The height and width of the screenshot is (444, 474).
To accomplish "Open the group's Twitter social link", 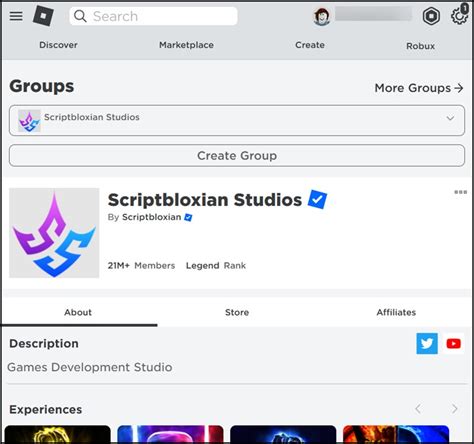I will [427, 343].
